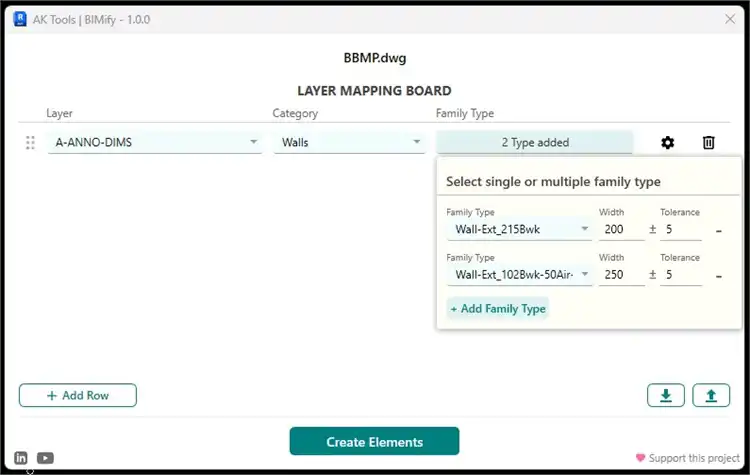Viewport: 750px width, 475px height.
Task: Open the LinkedIn icon link
Action: 21,458
